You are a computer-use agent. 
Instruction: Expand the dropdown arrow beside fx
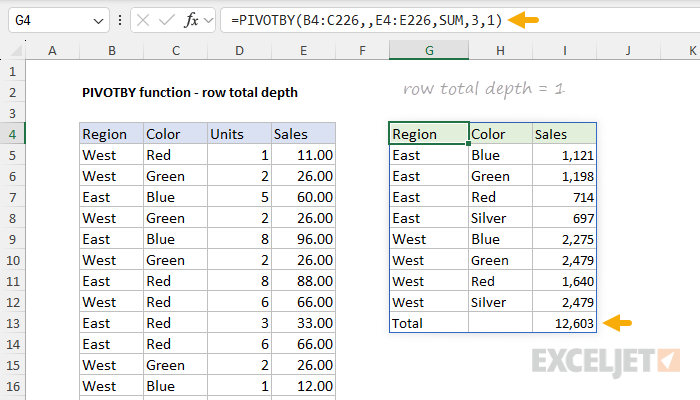point(208,20)
